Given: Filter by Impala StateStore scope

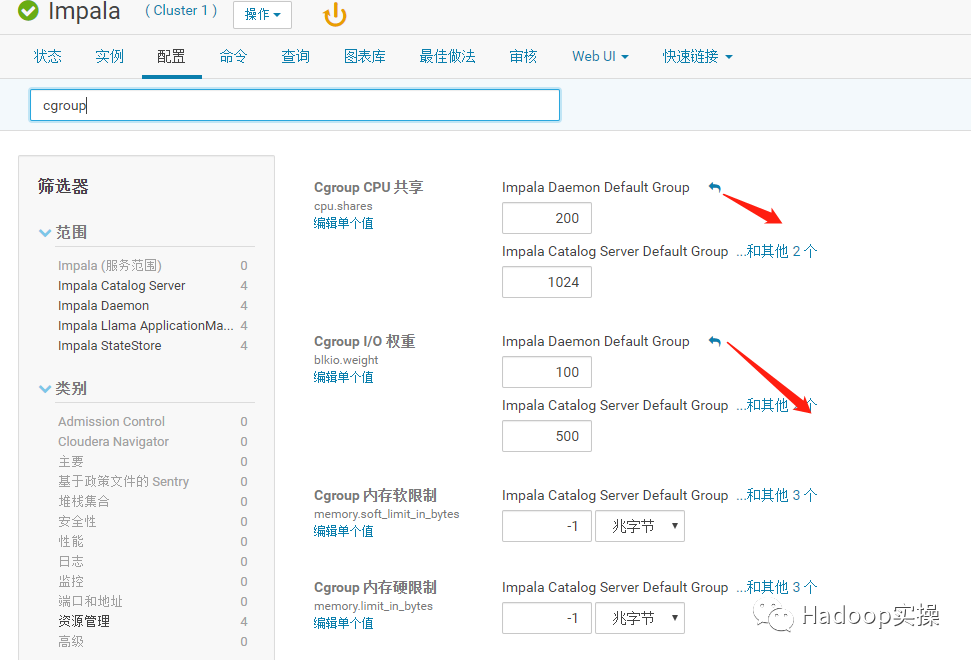Looking at the screenshot, I should point(110,345).
